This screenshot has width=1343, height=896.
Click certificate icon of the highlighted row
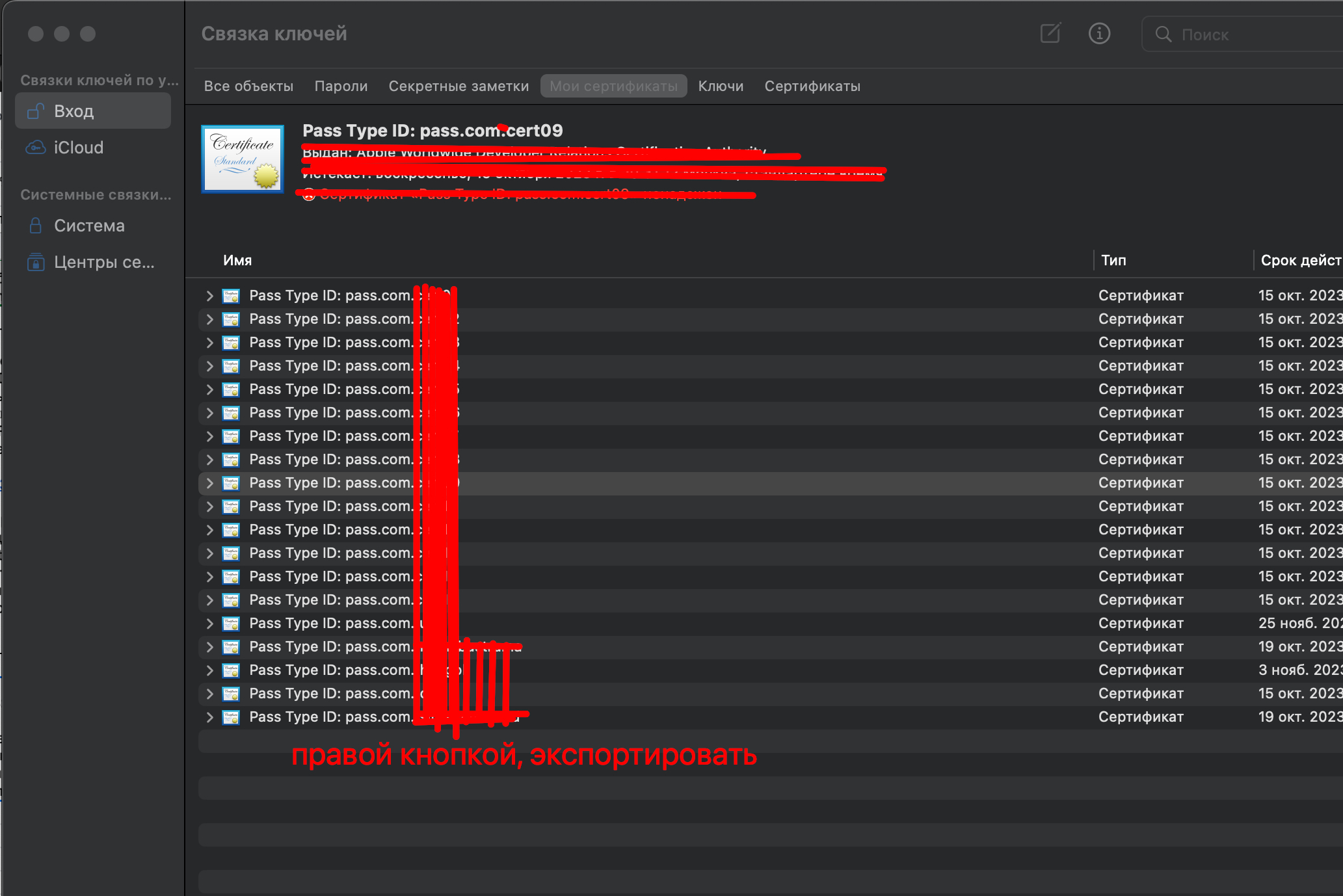pos(231,483)
